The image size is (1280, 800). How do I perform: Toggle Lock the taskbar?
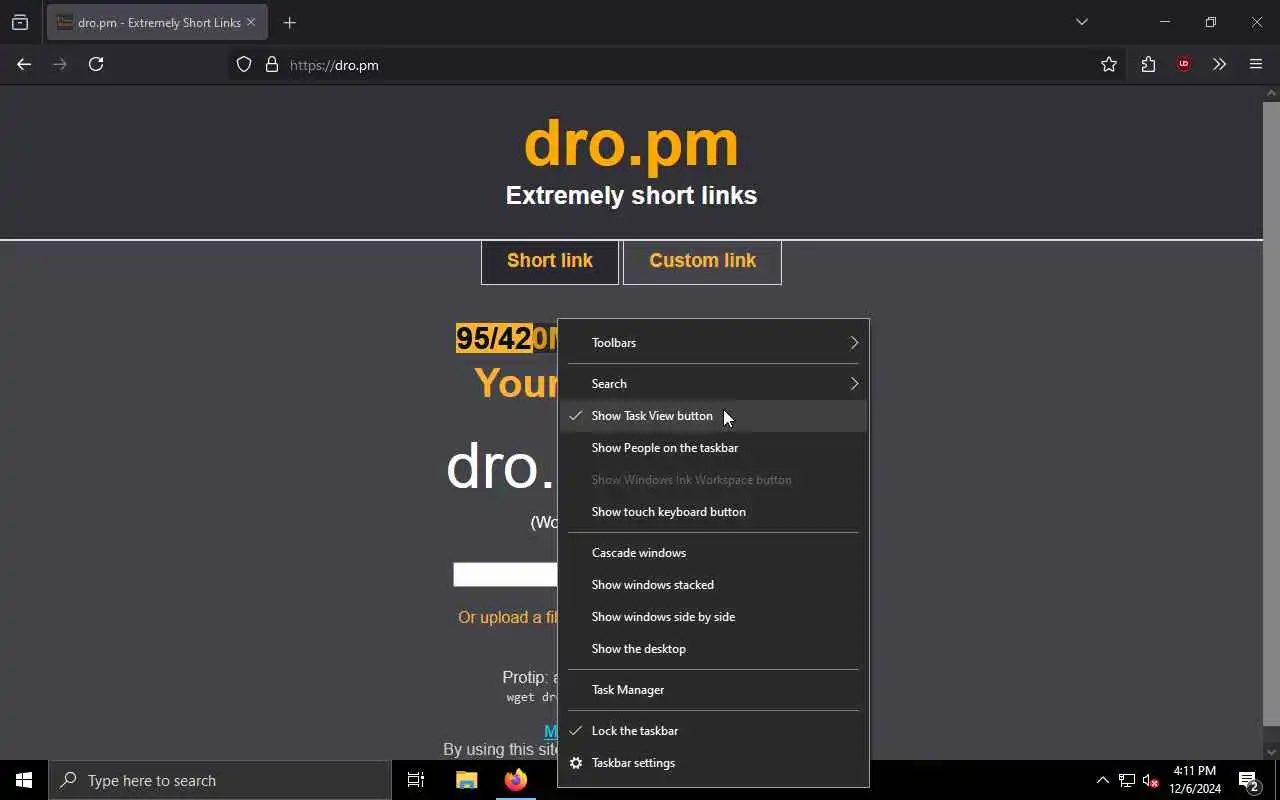pos(713,731)
